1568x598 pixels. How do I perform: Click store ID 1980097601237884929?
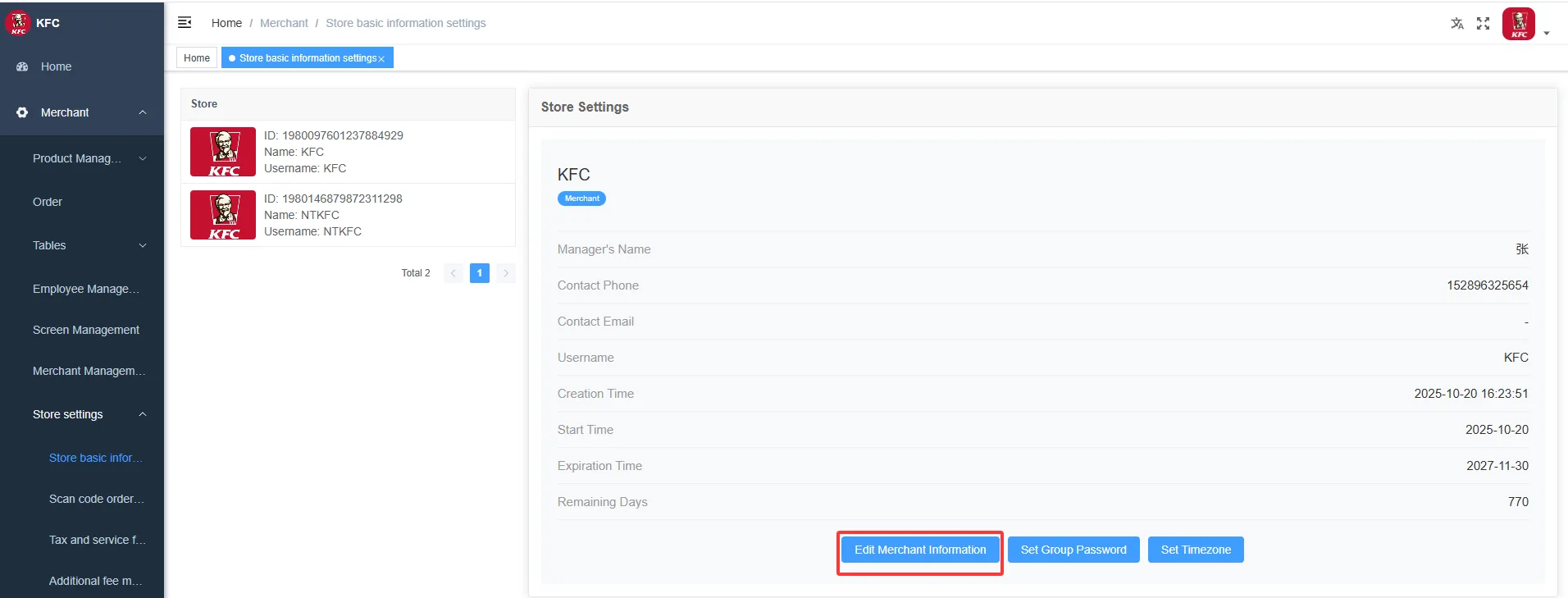[334, 135]
